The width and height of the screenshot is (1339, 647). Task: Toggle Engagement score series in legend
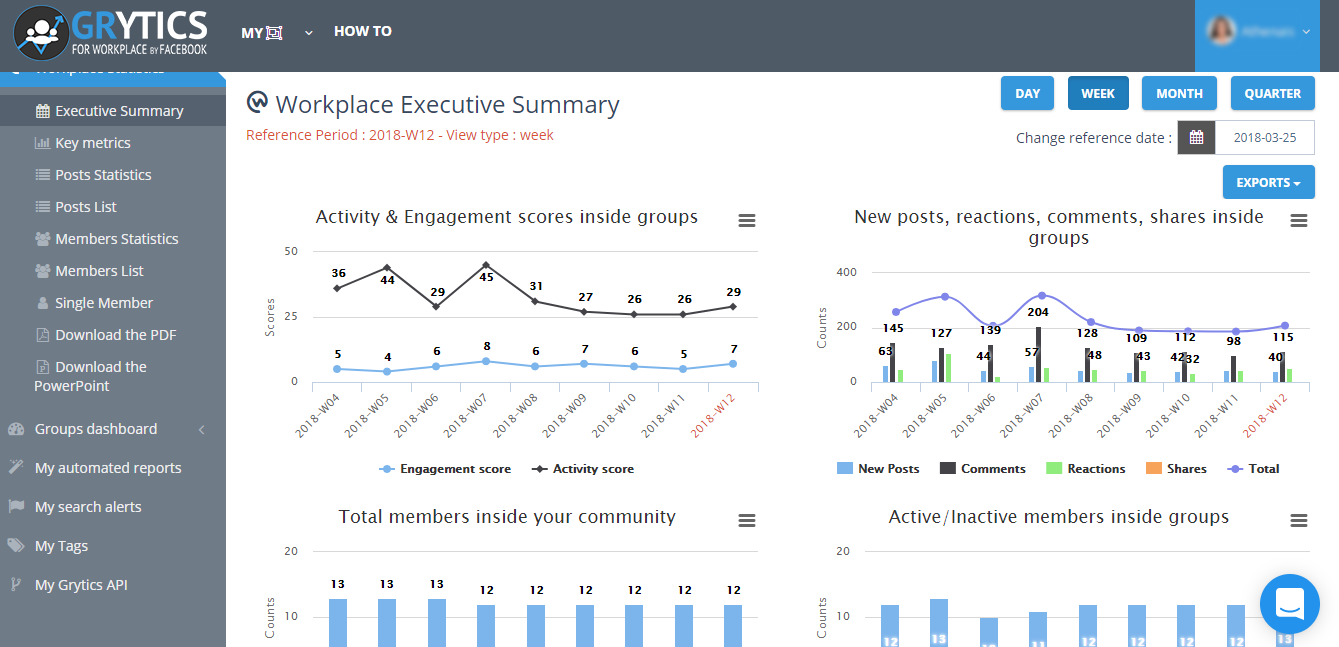click(x=445, y=469)
